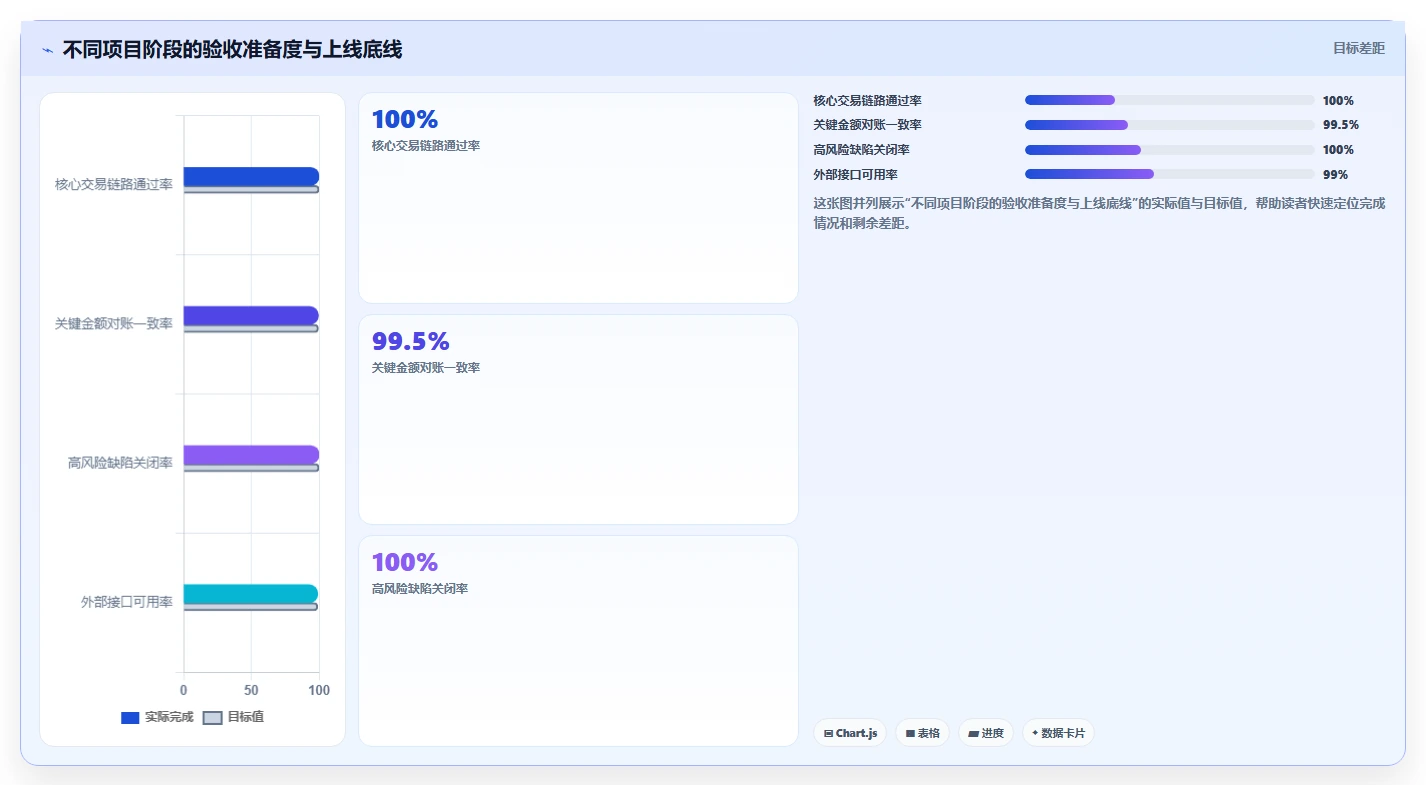Click the 高风险缺陷关闭率 caption in the third card
1426x785 pixels.
[420, 589]
